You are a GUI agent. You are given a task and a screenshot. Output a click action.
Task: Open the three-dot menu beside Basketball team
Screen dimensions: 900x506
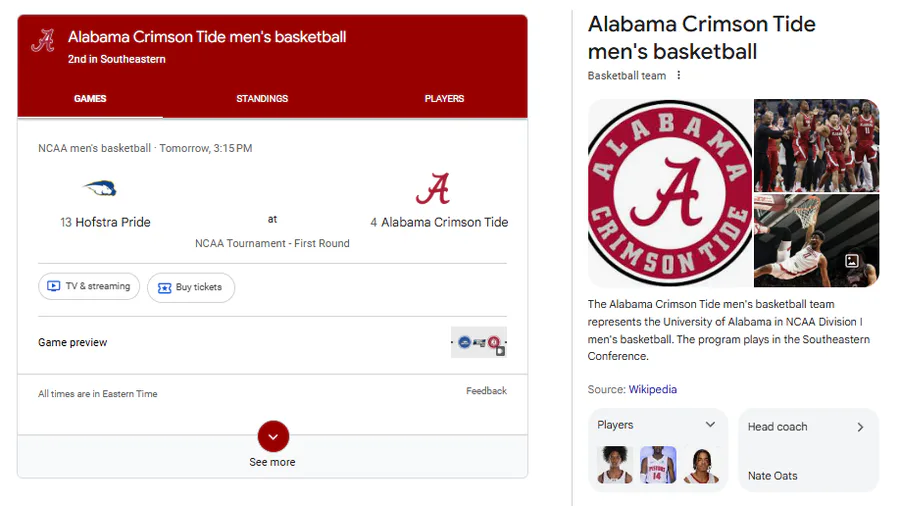pyautogui.click(x=679, y=76)
